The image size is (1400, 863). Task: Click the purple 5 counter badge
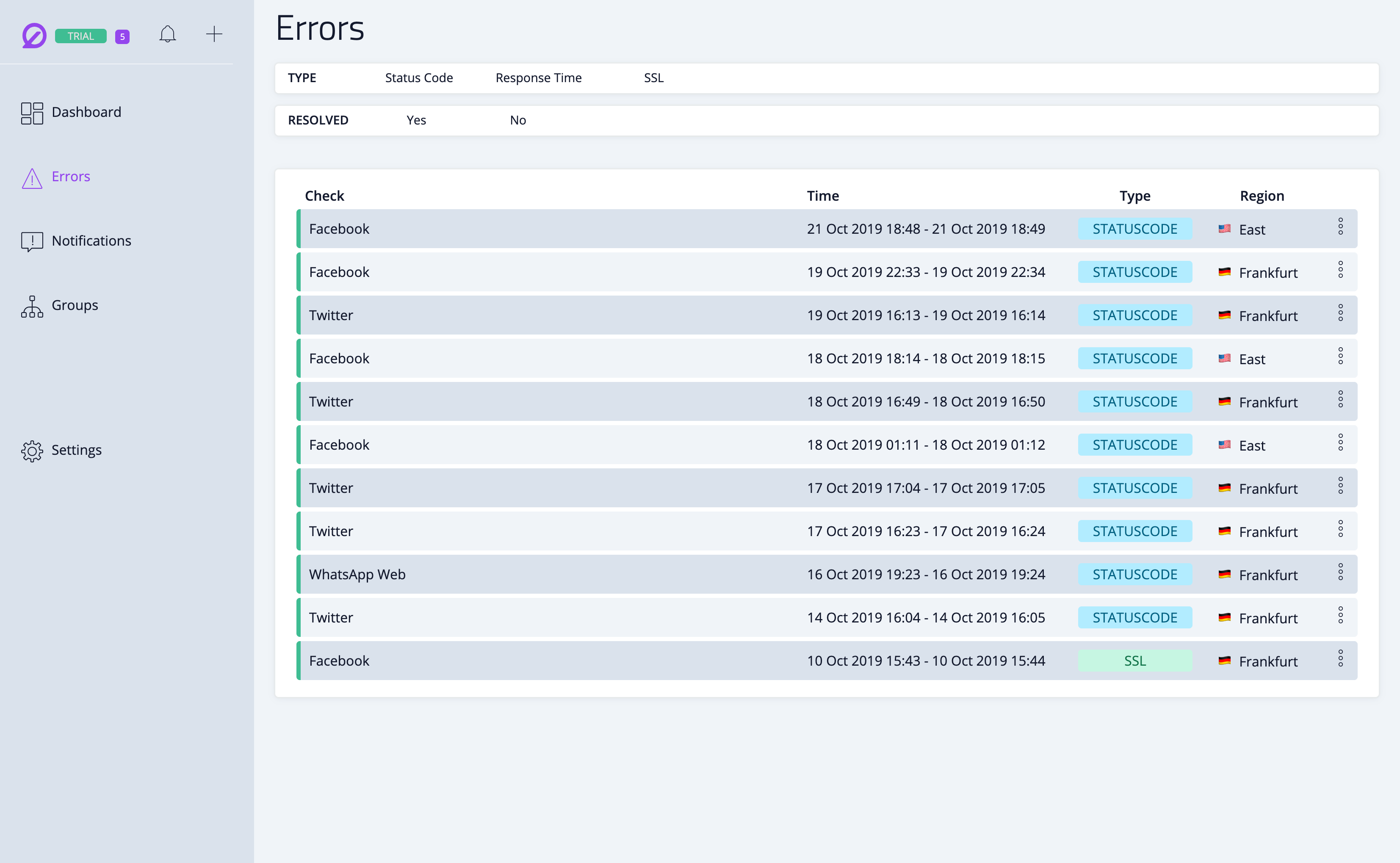[x=122, y=36]
